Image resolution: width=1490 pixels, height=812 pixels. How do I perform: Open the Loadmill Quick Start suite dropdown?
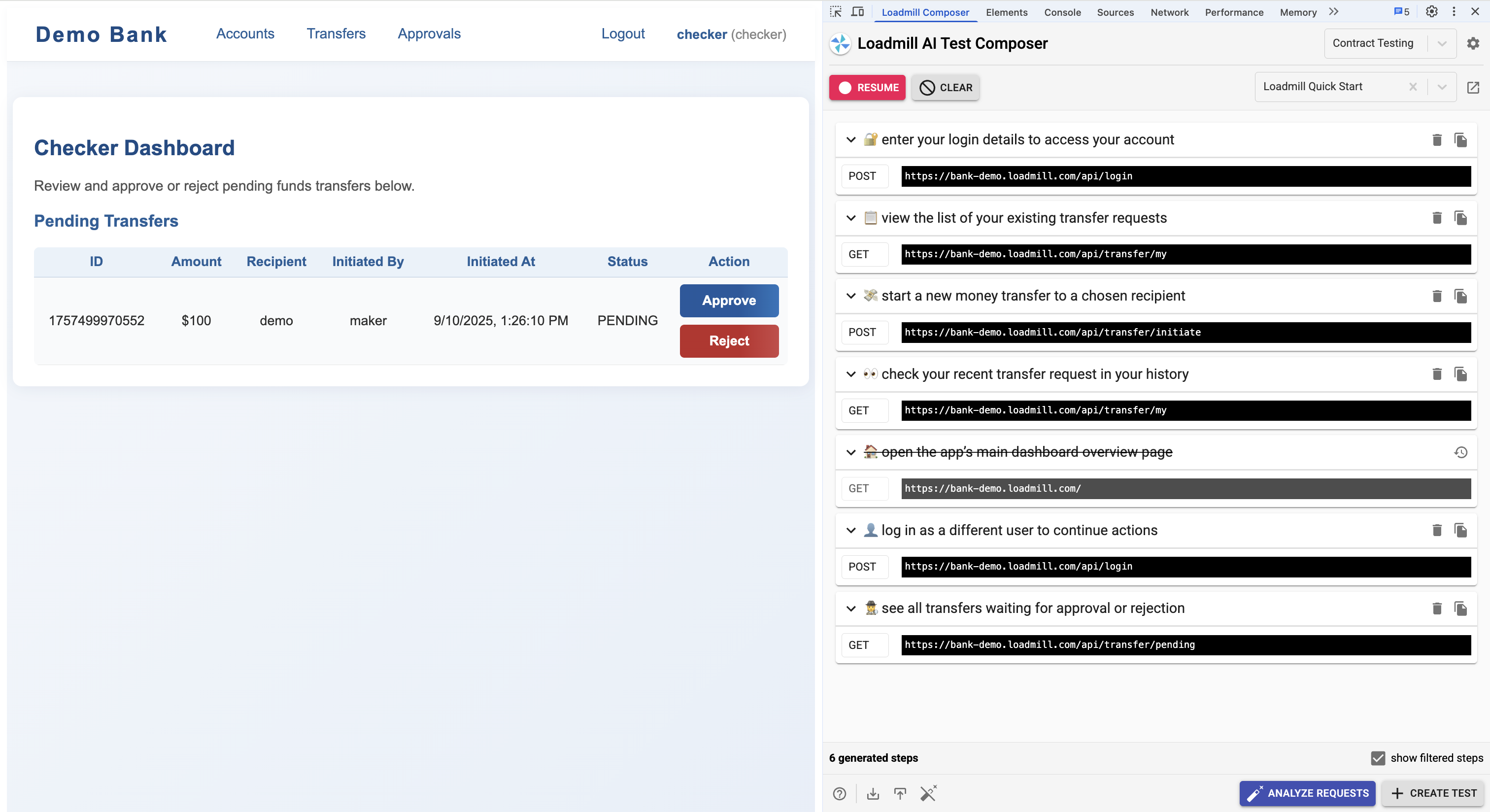click(1441, 87)
